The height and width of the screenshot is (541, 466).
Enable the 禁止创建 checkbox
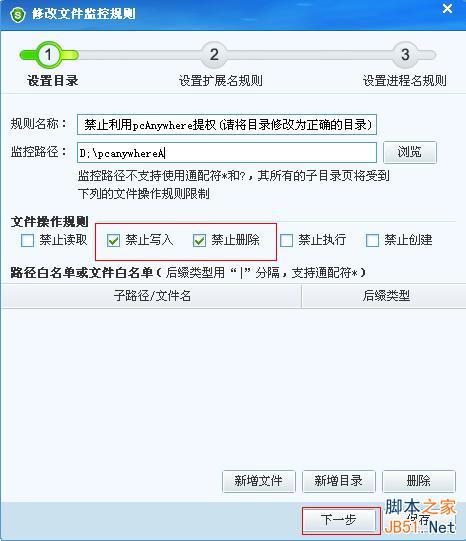point(372,240)
